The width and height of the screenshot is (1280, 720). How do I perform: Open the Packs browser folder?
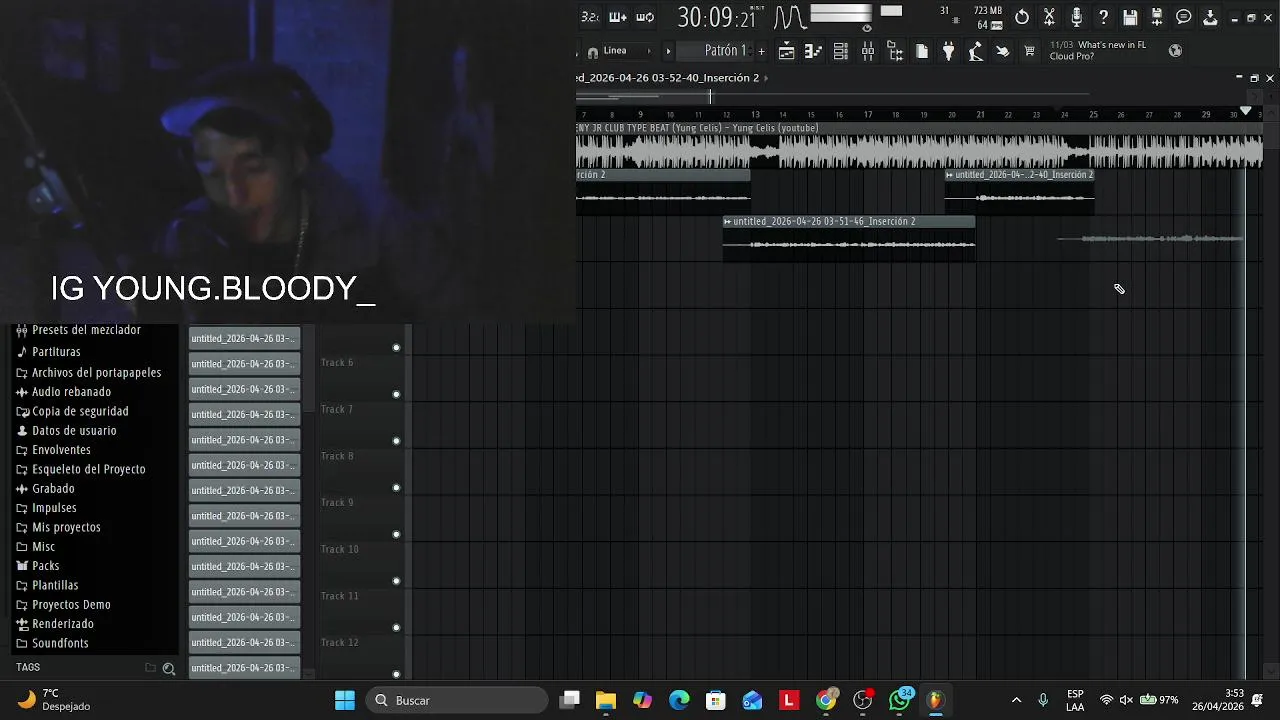pos(45,566)
